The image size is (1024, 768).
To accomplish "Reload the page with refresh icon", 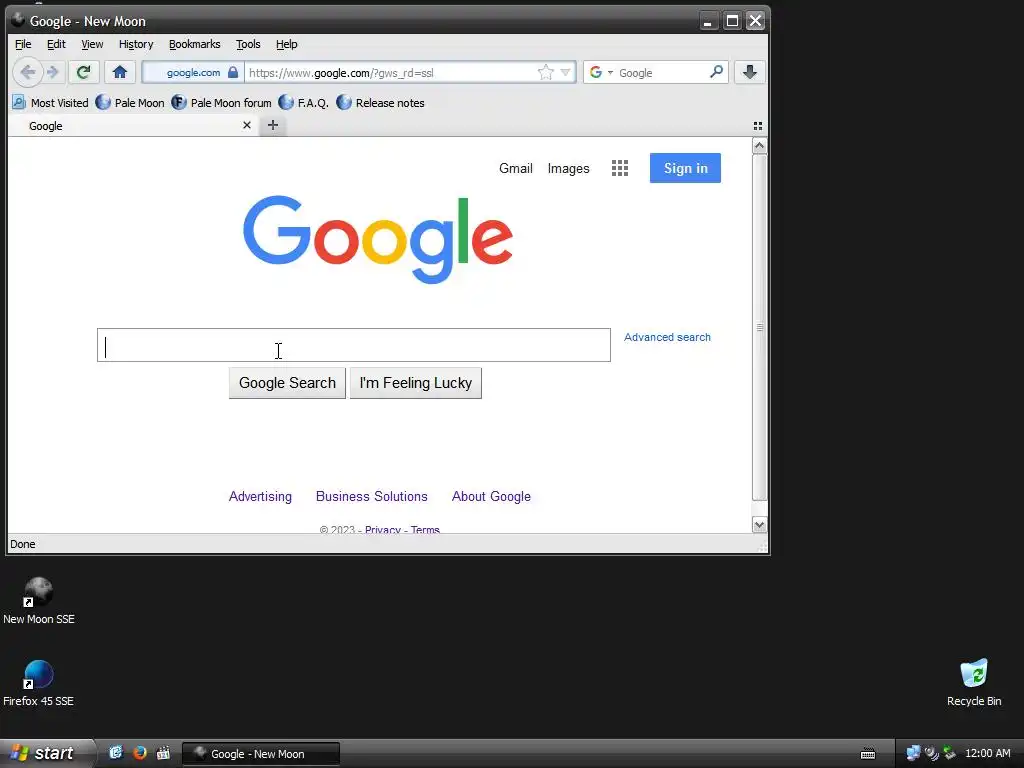I will point(84,72).
